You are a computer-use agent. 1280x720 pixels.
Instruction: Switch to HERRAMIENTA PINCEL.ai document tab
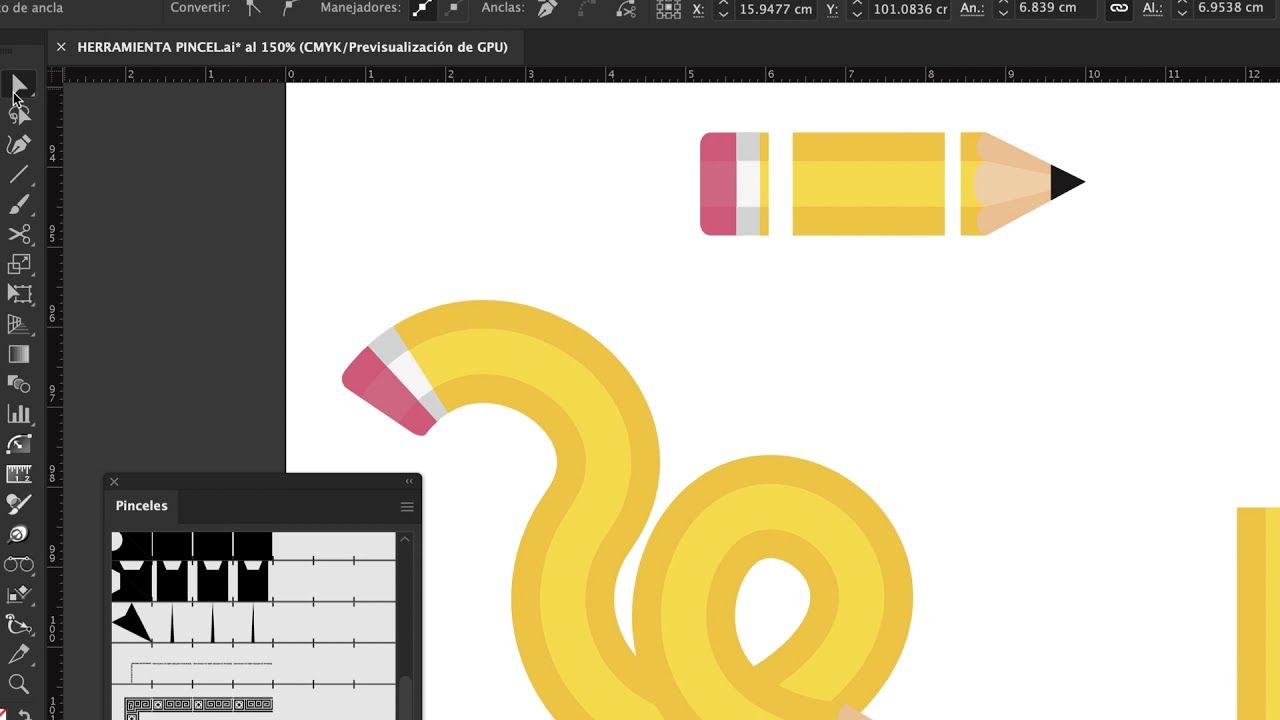click(292, 47)
